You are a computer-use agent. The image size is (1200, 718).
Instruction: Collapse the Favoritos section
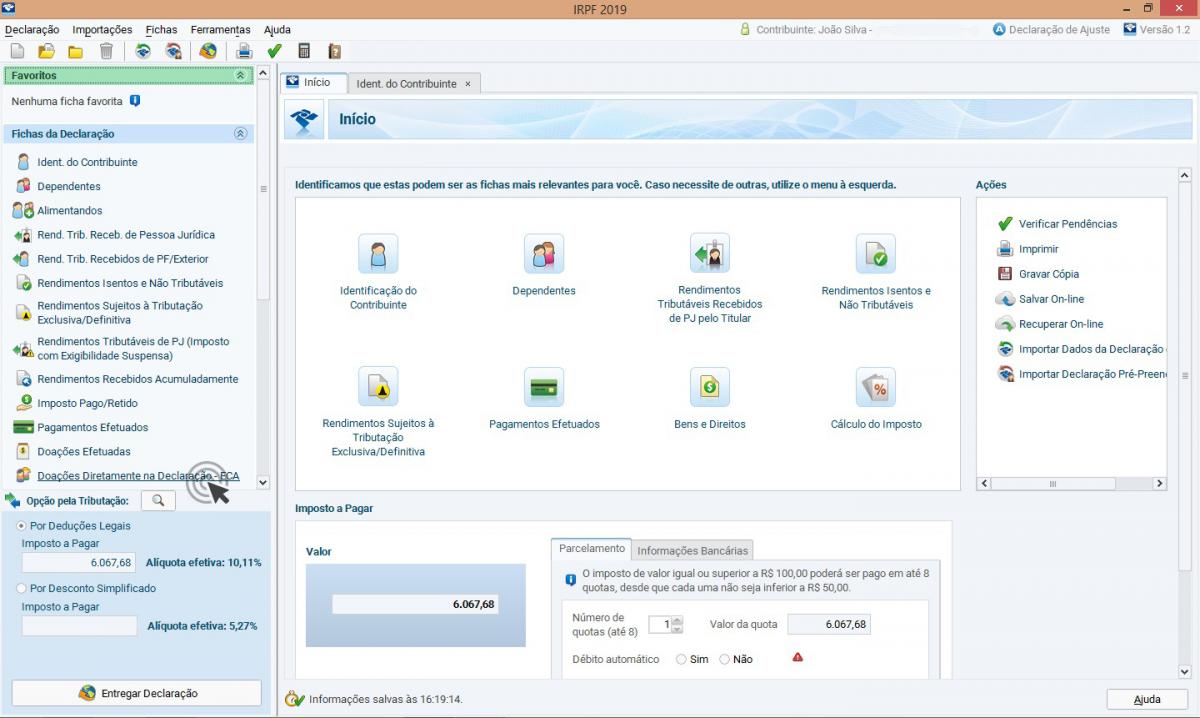tap(240, 75)
